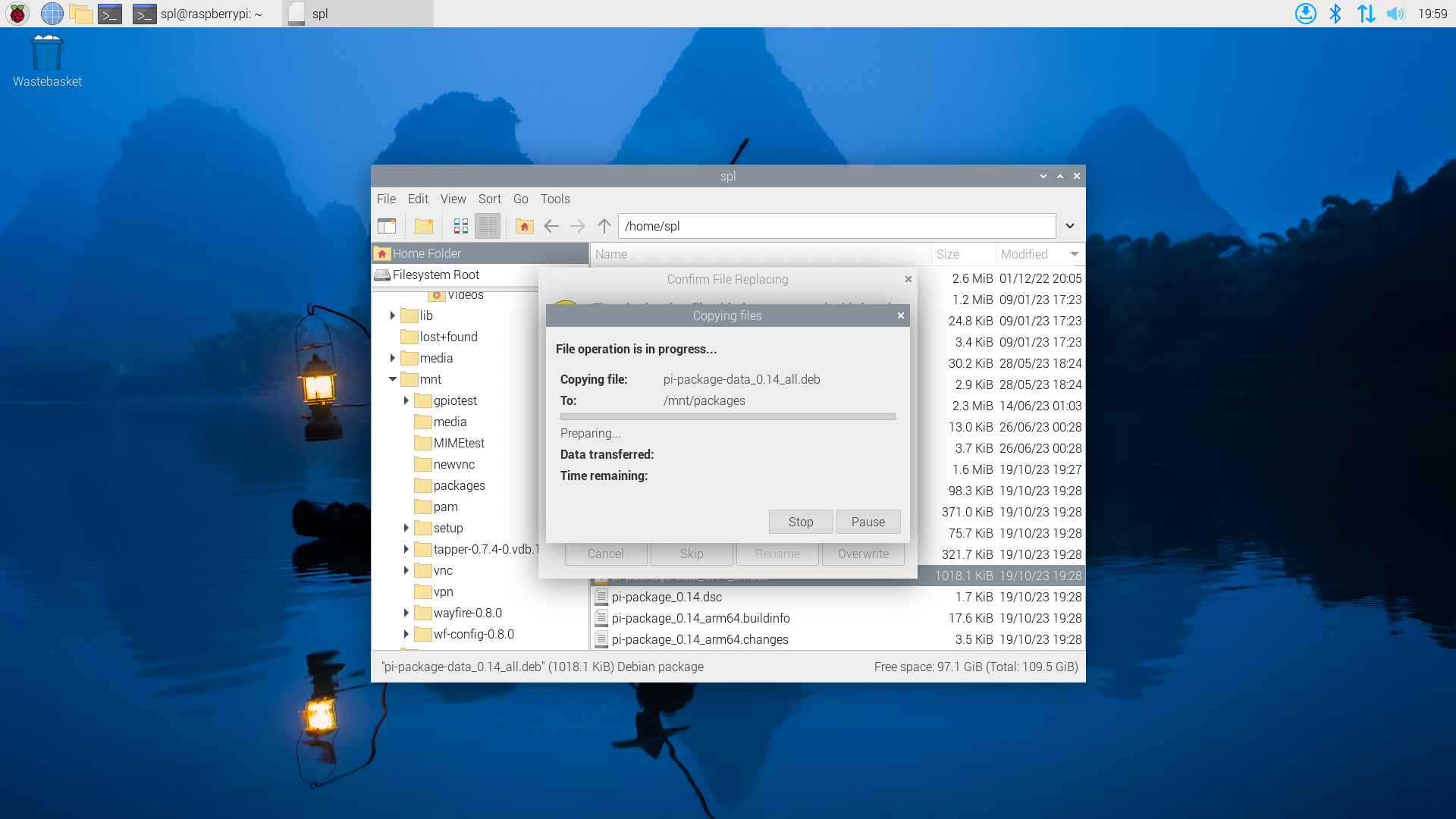Expand the wayfire-0.8.0 folder in the sidebar
The height and width of the screenshot is (819, 1456).
tap(407, 613)
